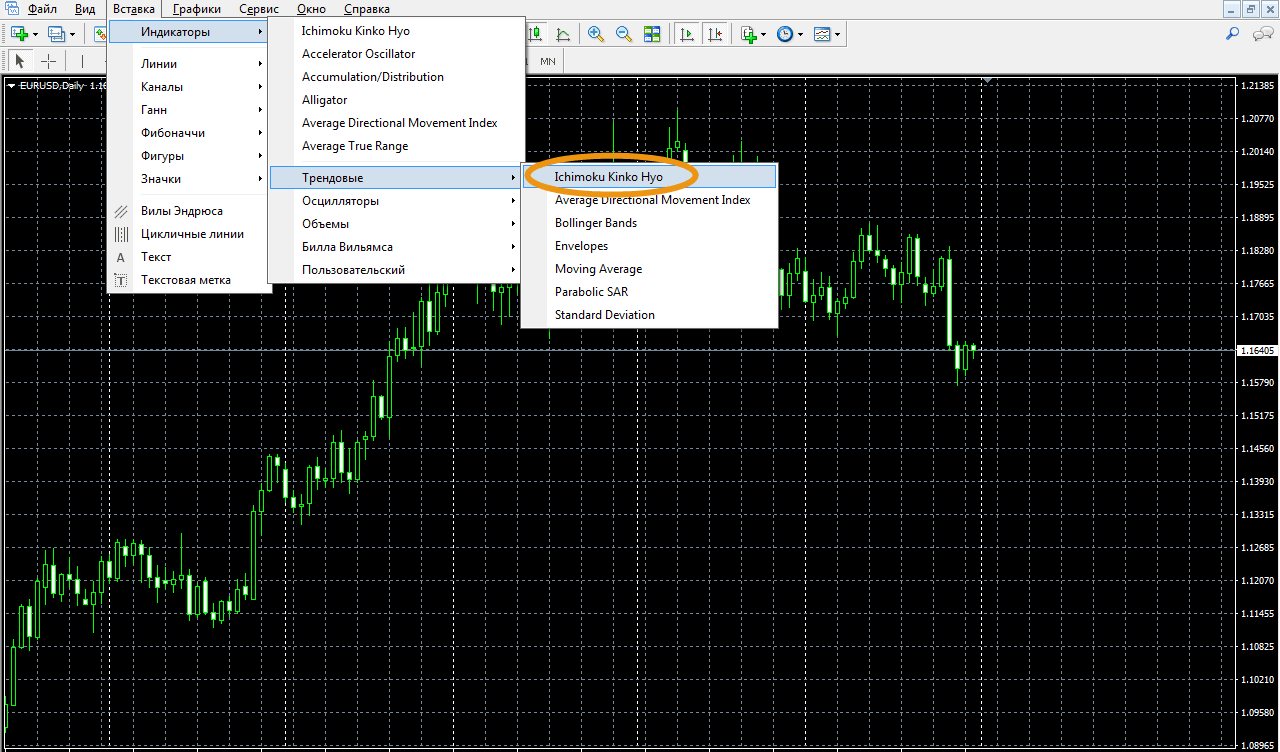Image resolution: width=1280 pixels, height=752 pixels.
Task: Select the crosshair cursor tool
Action: (48, 61)
